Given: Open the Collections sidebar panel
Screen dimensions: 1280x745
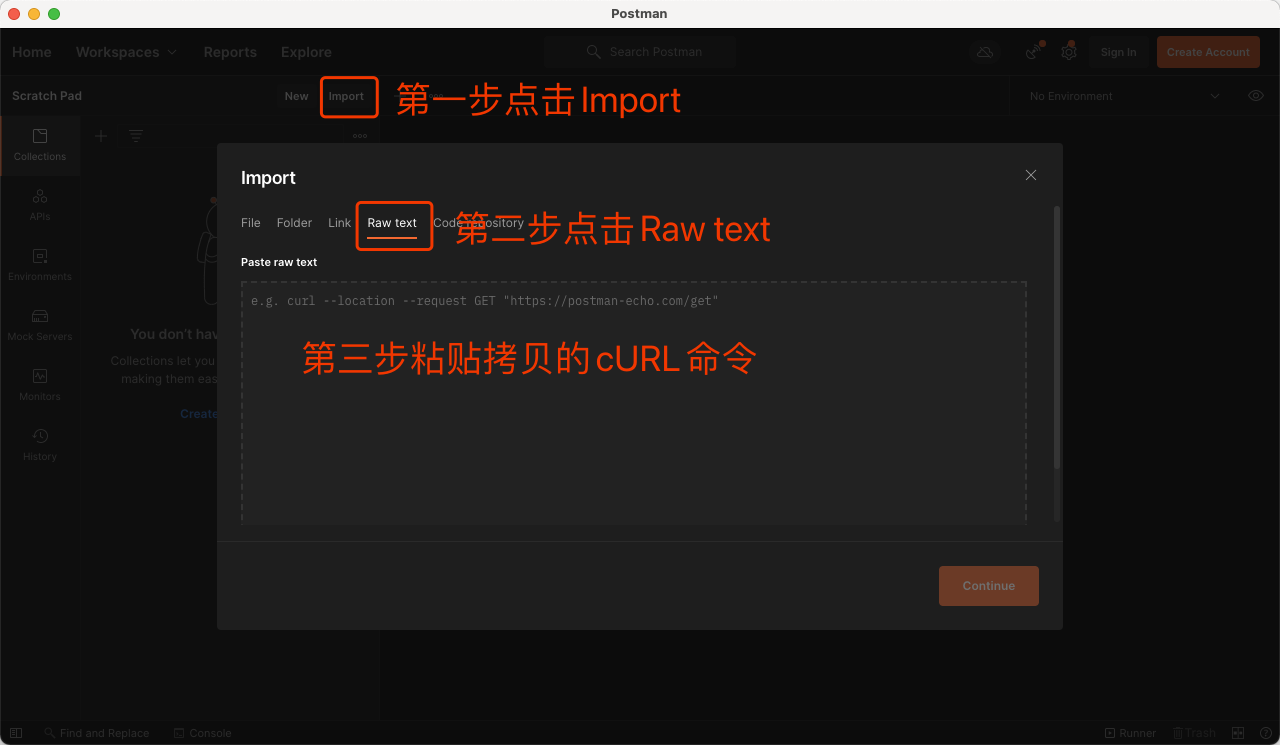Looking at the screenshot, I should (40, 145).
